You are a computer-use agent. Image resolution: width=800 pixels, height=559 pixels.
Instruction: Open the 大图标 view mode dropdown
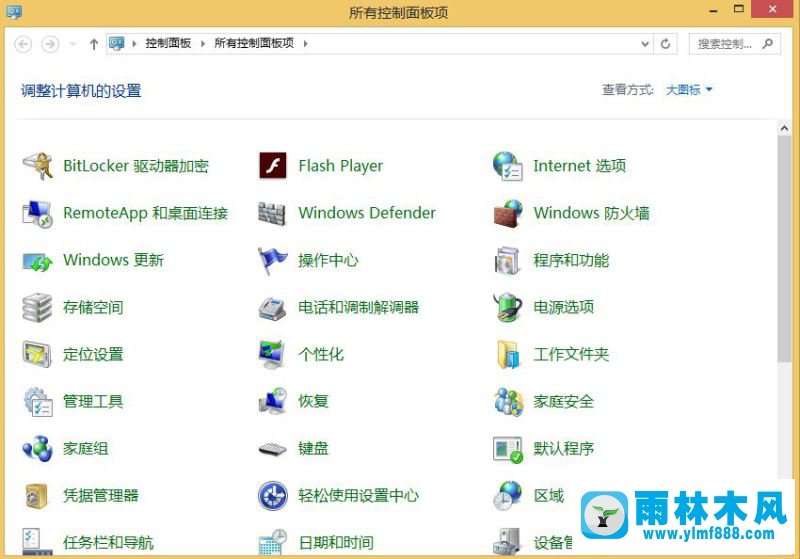[x=689, y=90]
